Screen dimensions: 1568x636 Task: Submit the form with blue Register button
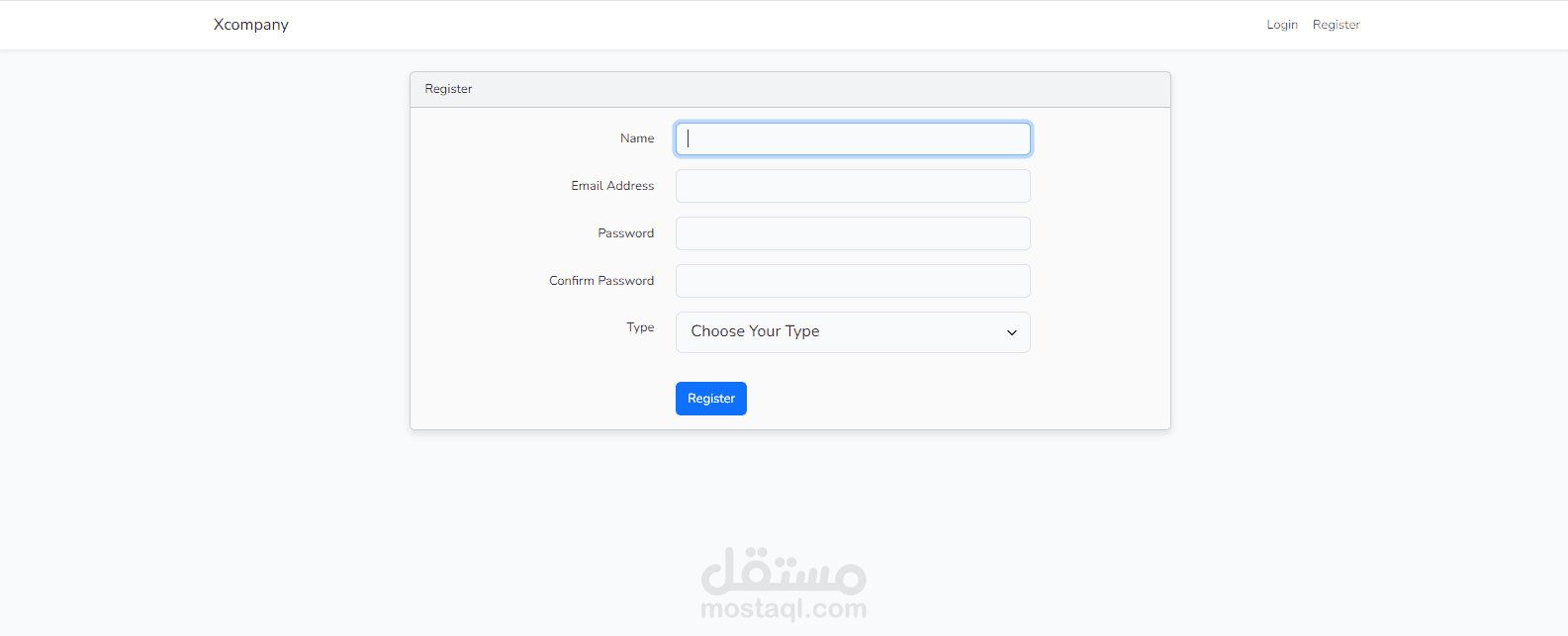(x=711, y=399)
